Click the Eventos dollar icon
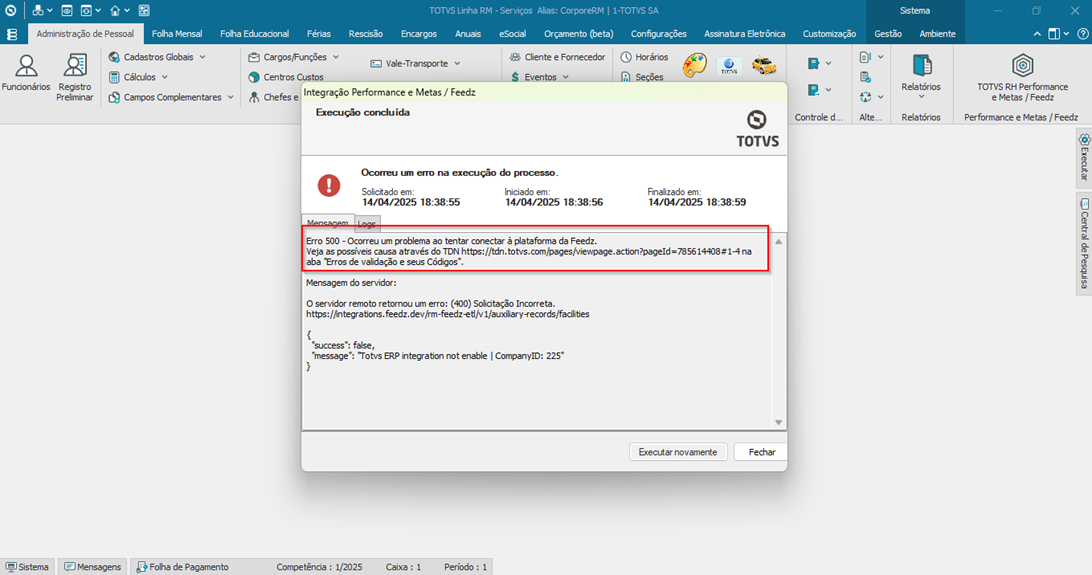 [515, 77]
